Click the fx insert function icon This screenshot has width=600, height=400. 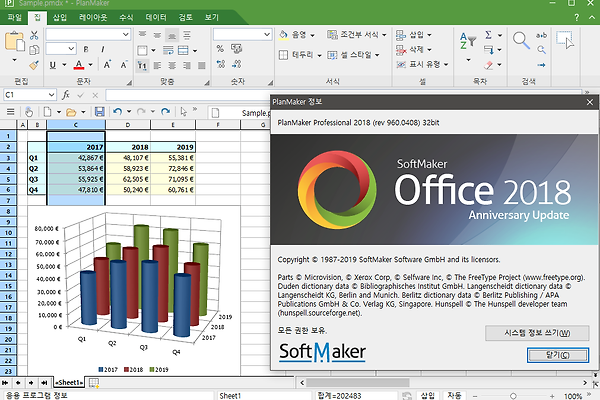(x=66, y=95)
